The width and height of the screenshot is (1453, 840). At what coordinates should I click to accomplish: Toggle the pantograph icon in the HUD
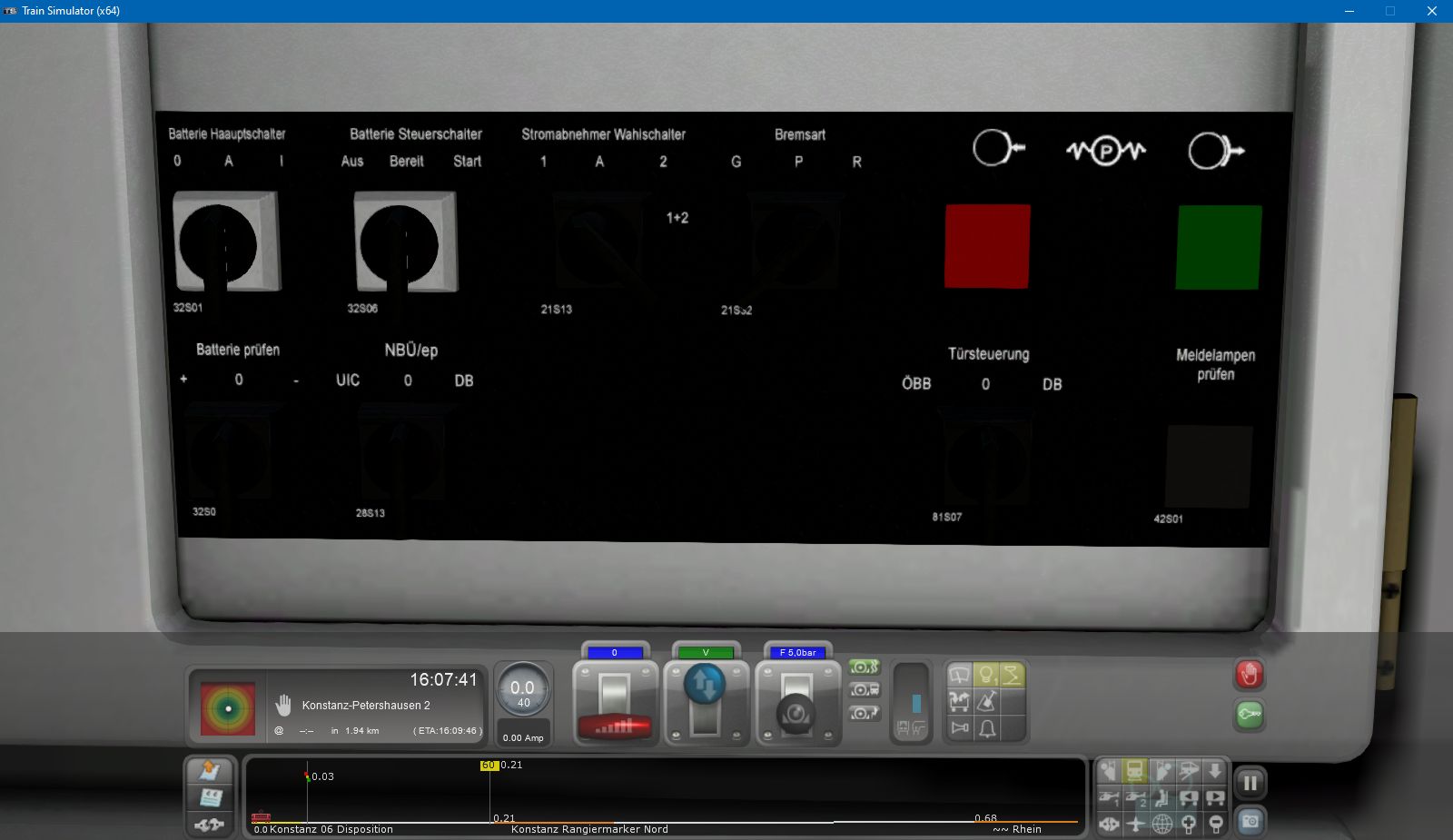click(1012, 676)
